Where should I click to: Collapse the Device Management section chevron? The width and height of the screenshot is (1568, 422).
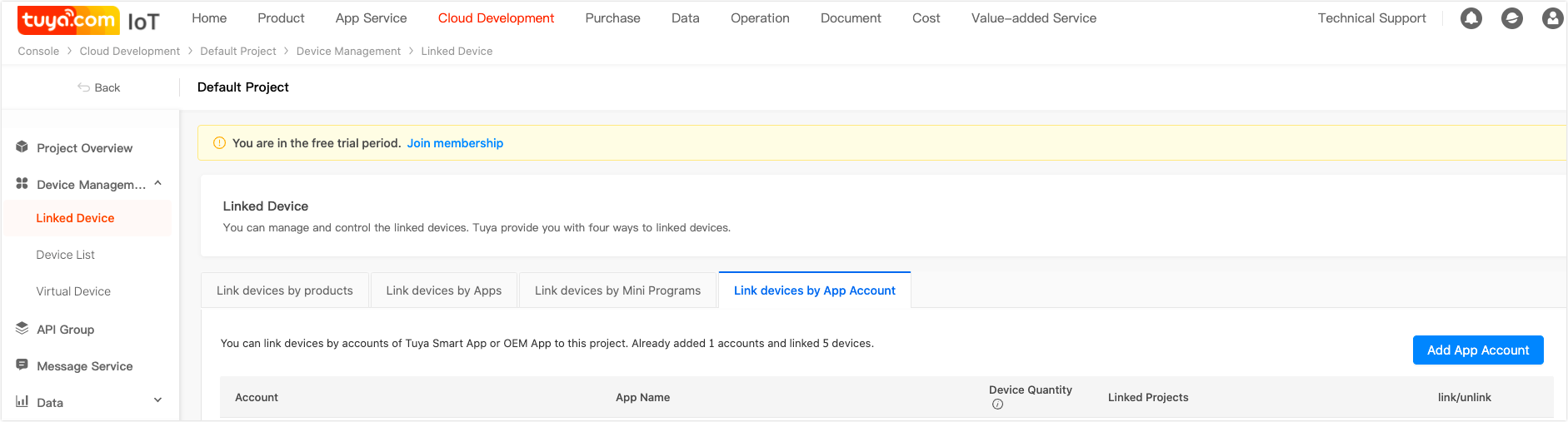click(158, 184)
